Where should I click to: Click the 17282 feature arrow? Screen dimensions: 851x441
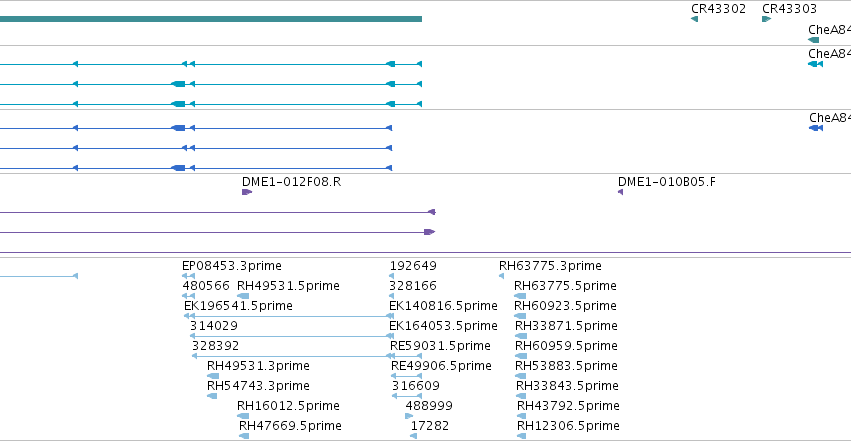click(x=414, y=436)
